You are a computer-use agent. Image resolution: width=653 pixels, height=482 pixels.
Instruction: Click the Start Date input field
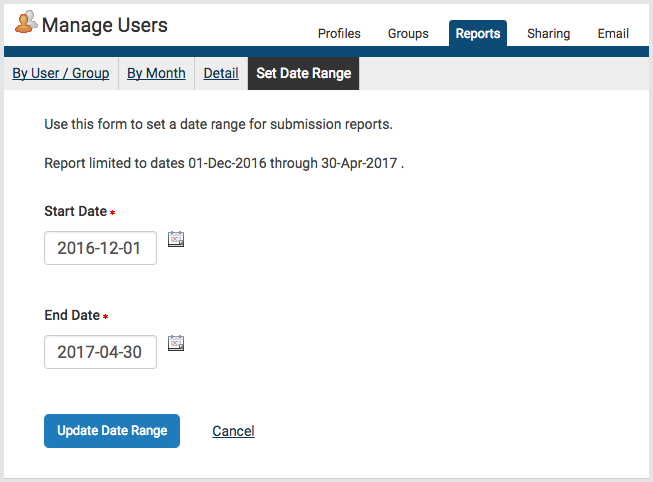pyautogui.click(x=100, y=248)
